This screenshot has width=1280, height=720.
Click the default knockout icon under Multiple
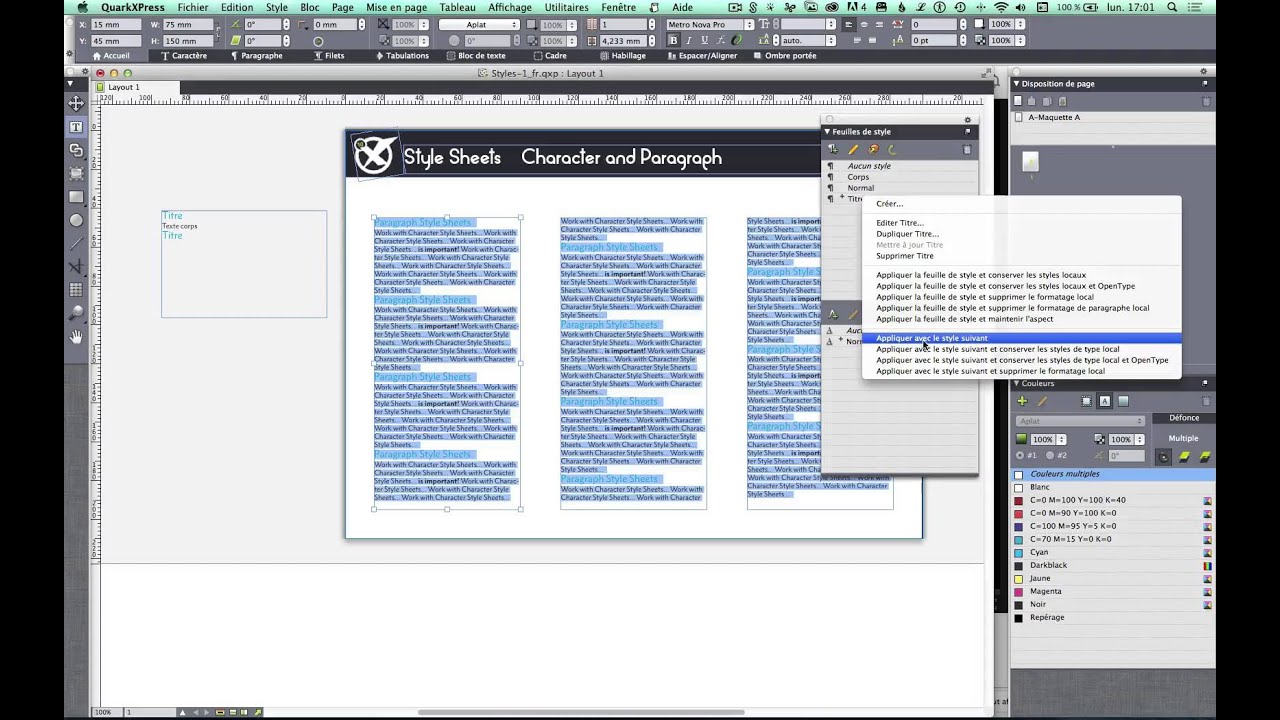(x=1164, y=457)
